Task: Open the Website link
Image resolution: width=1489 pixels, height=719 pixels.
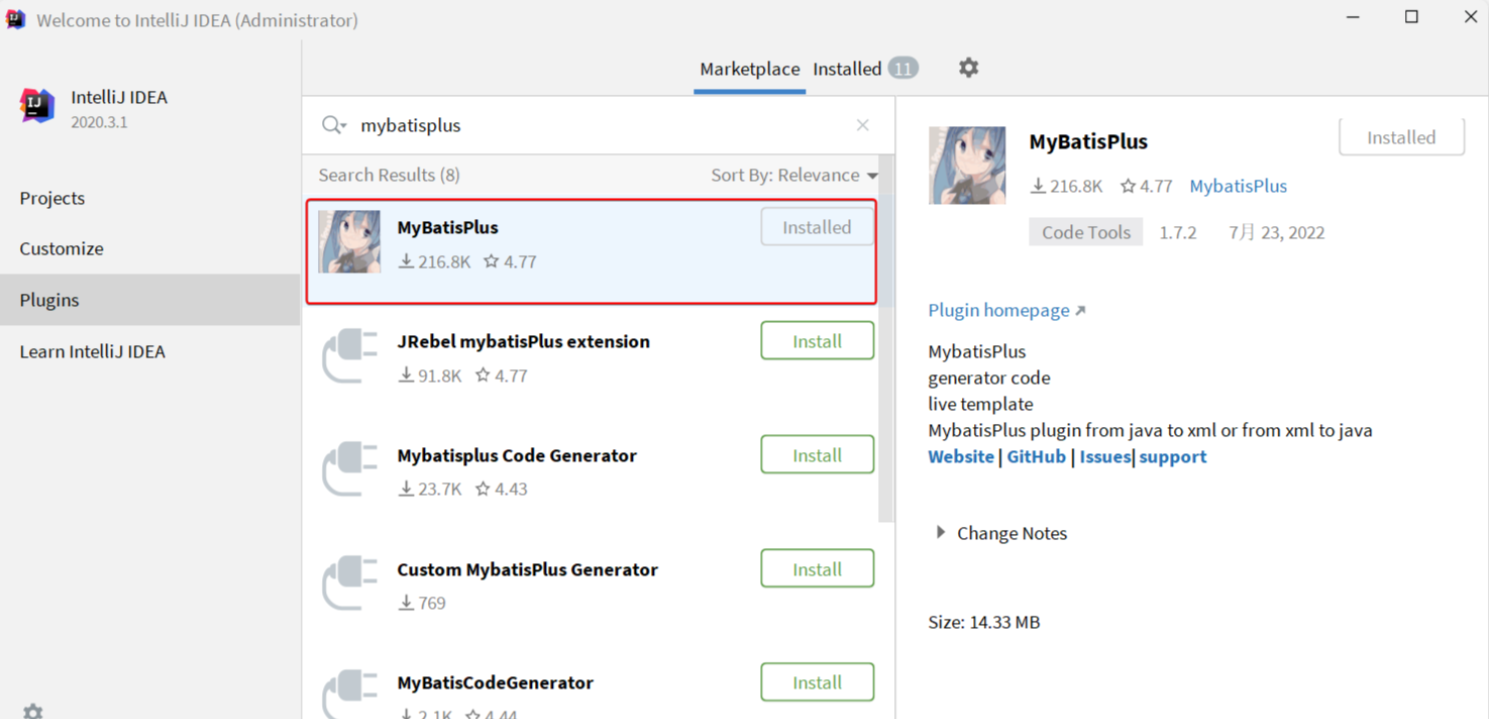Action: [961, 456]
